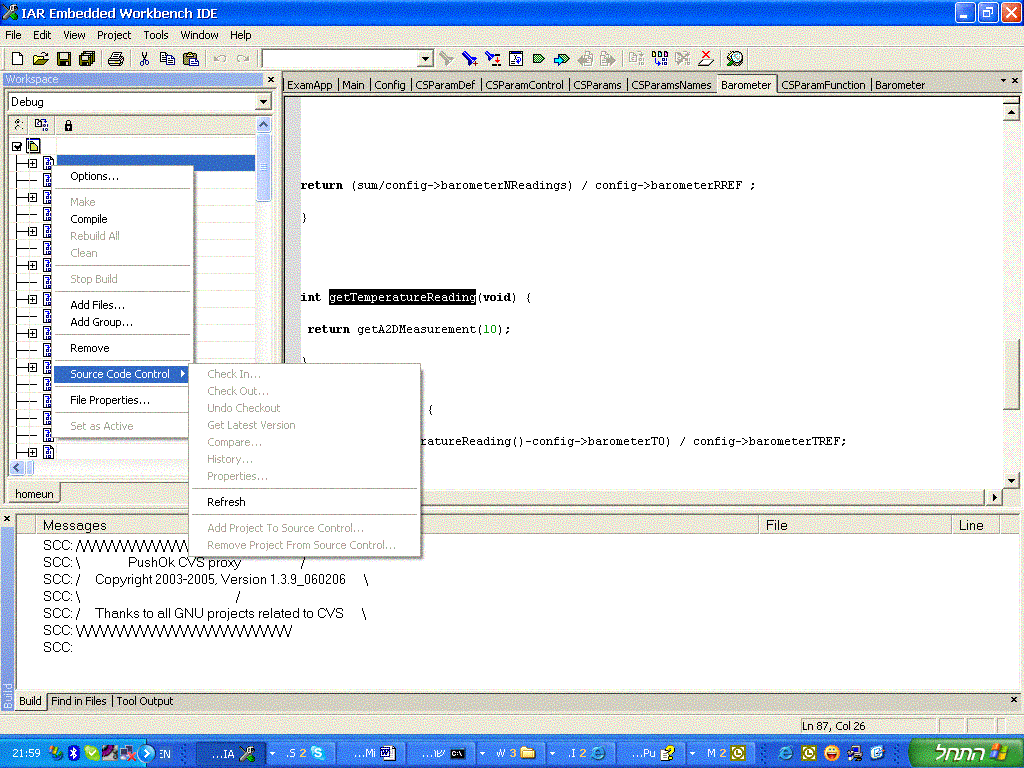Click the magnifier icon at toolbar end
Viewport: 1024px width, 768px height.
[x=735, y=59]
